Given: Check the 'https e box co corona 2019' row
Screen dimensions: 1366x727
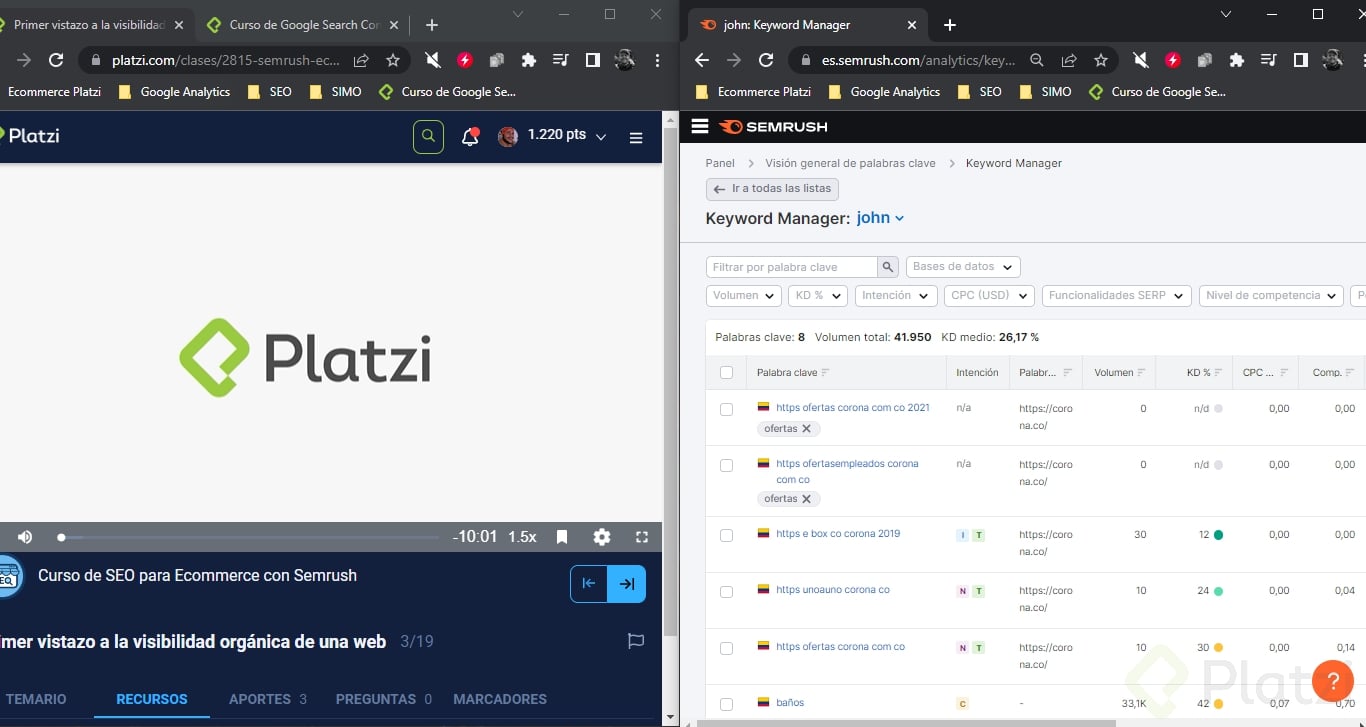Looking at the screenshot, I should coord(726,535).
